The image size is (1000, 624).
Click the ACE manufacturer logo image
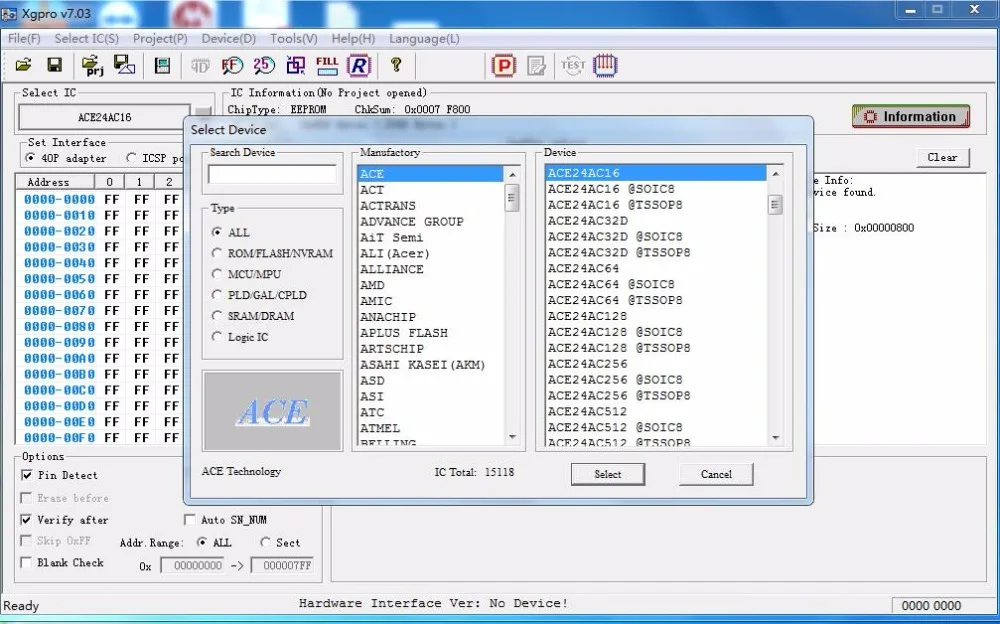coord(272,412)
